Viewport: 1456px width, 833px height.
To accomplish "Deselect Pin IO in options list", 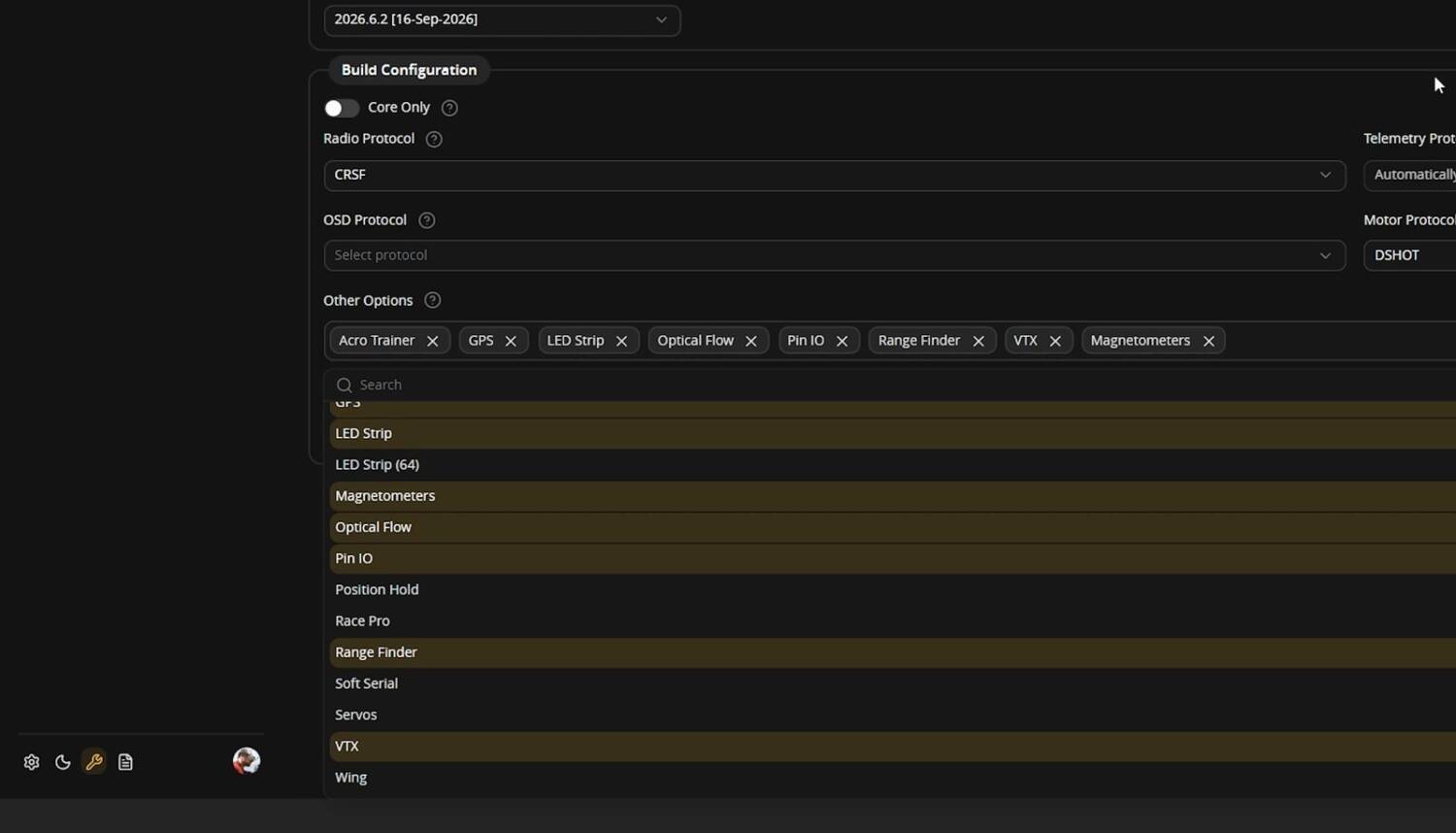I will [x=893, y=558].
